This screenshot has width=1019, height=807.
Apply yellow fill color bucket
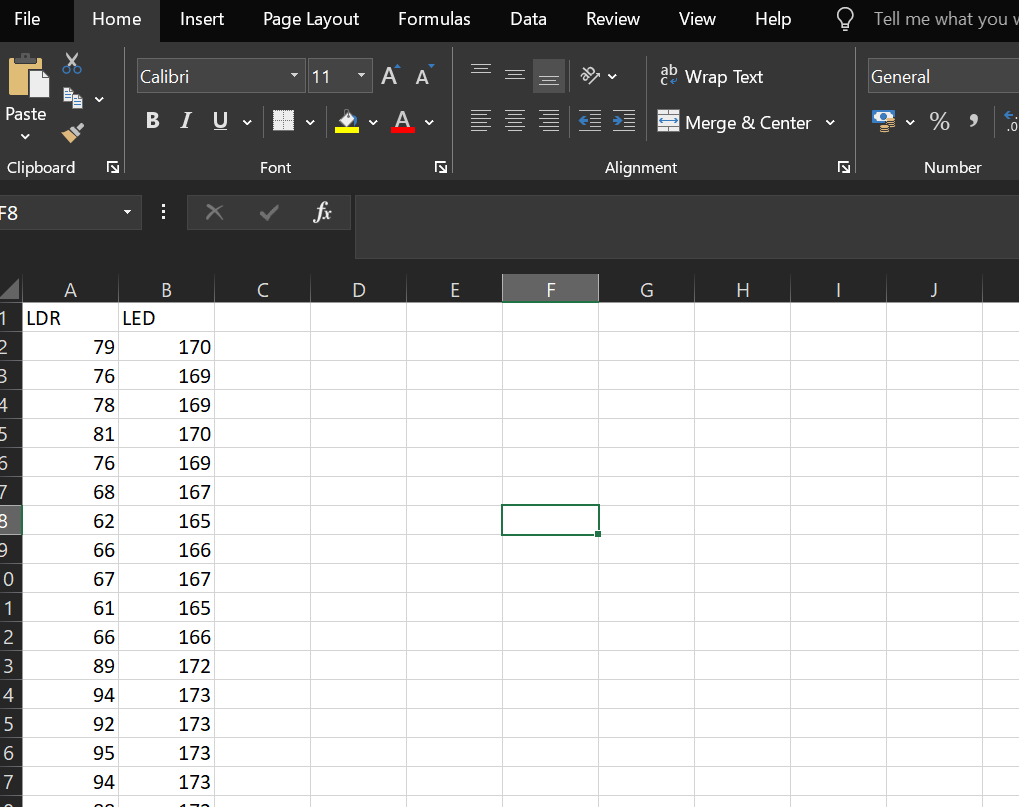tap(347, 121)
